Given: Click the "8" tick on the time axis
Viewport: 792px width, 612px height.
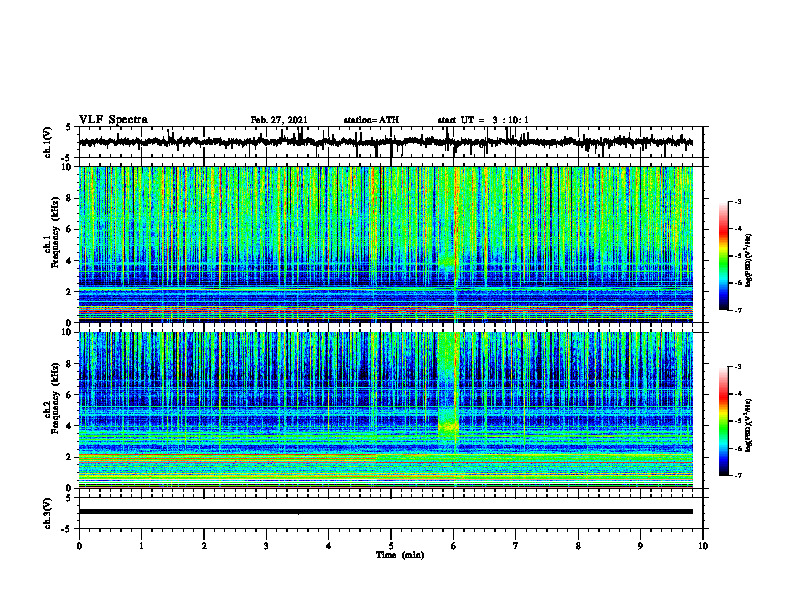Looking at the screenshot, I should pos(578,546).
